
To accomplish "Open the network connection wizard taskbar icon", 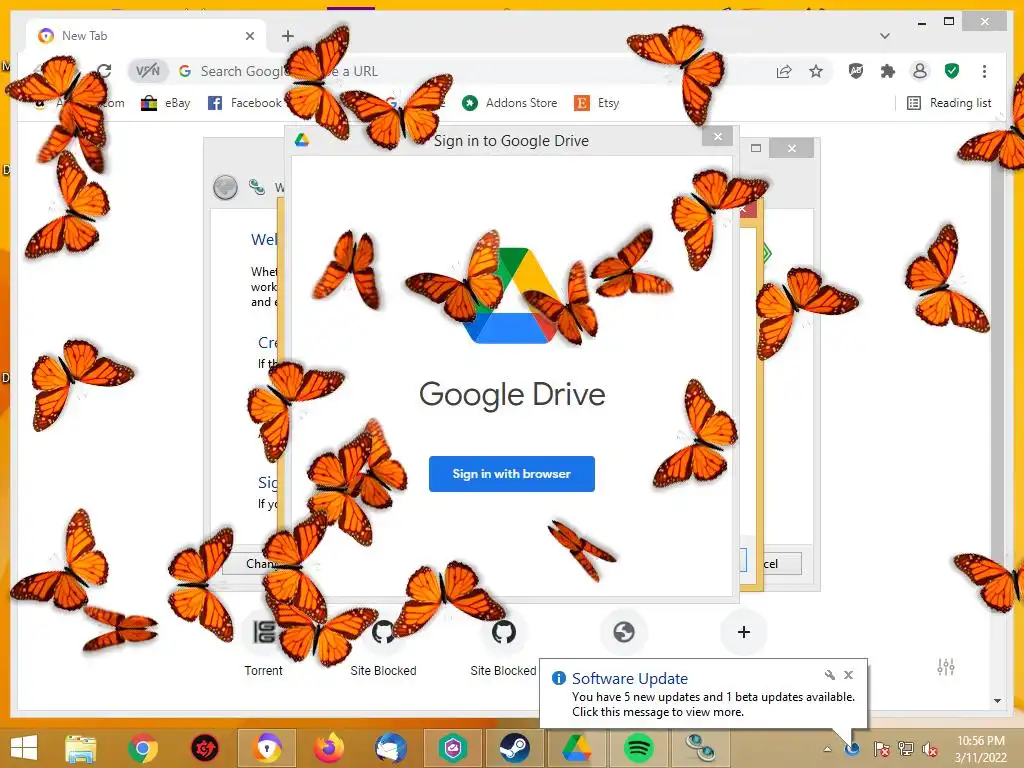I will click(x=700, y=748).
